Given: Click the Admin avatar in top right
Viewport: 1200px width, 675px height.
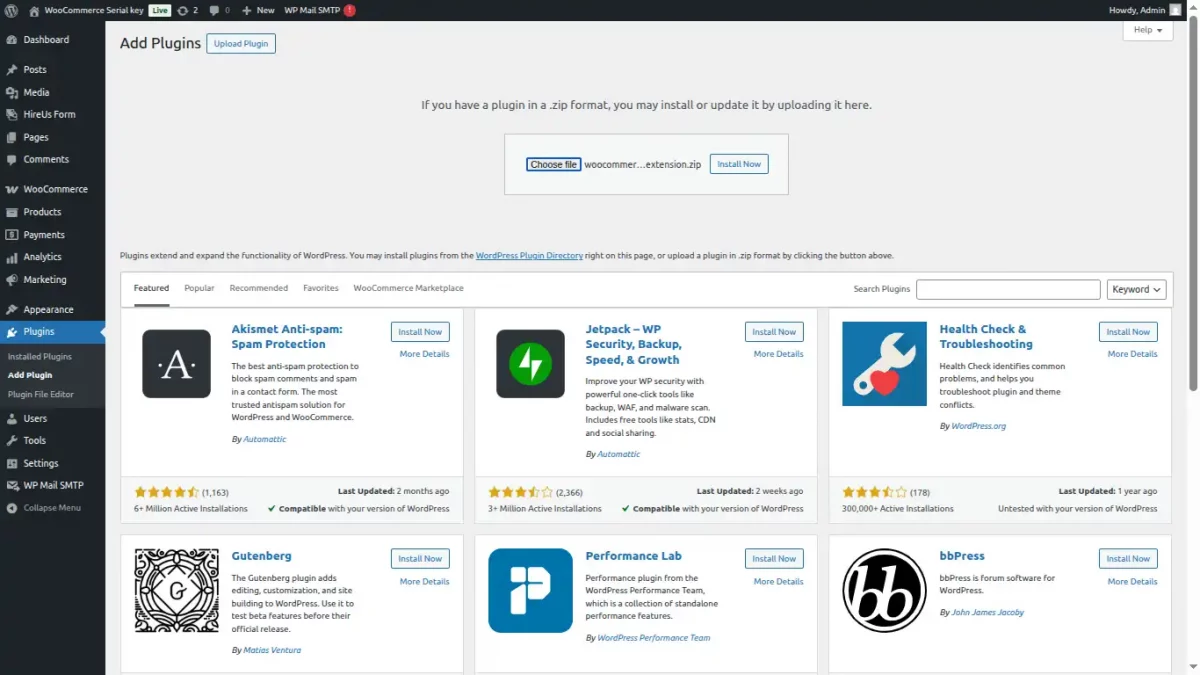Looking at the screenshot, I should point(1175,10).
